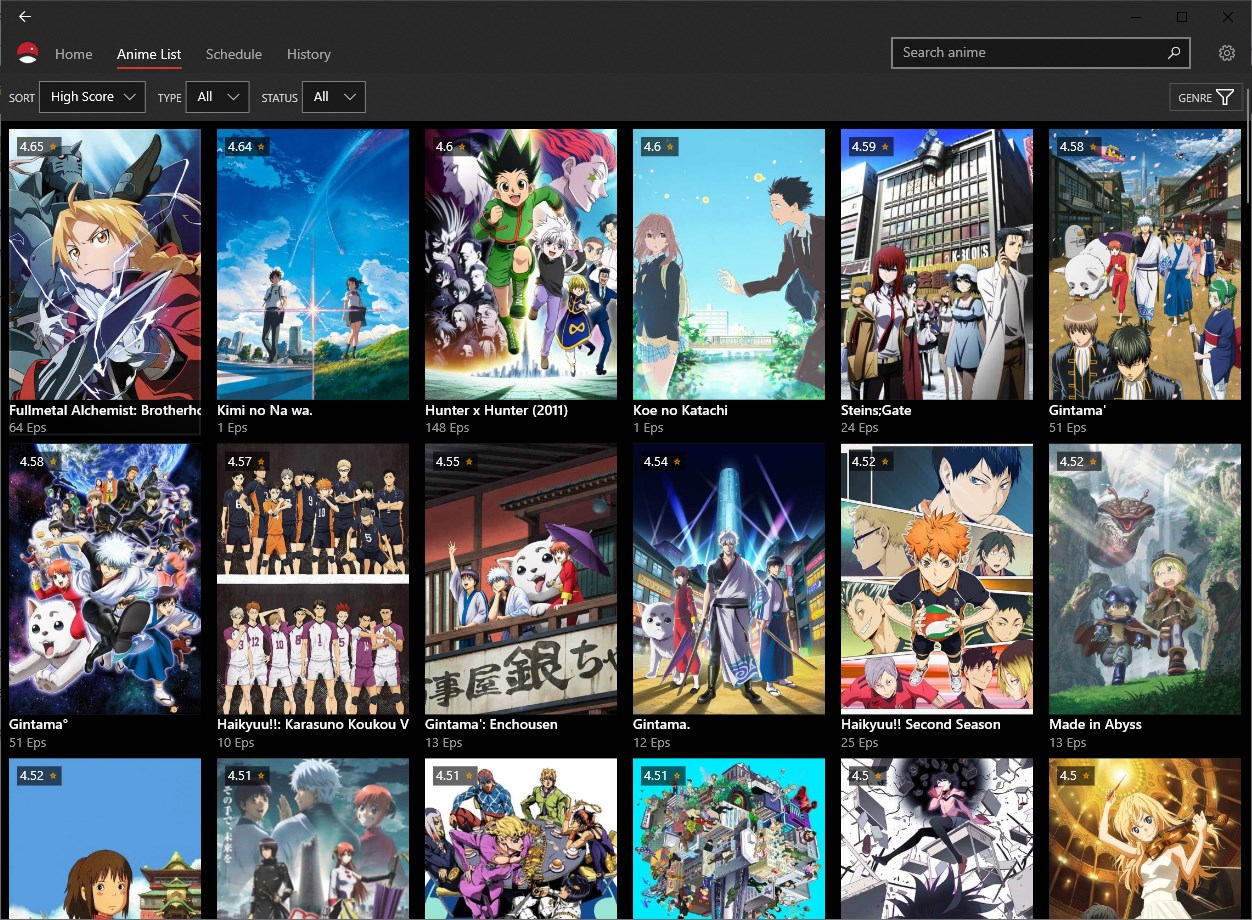The image size is (1252, 920).
Task: Click the 10 Eps label
Action: pos(236,743)
